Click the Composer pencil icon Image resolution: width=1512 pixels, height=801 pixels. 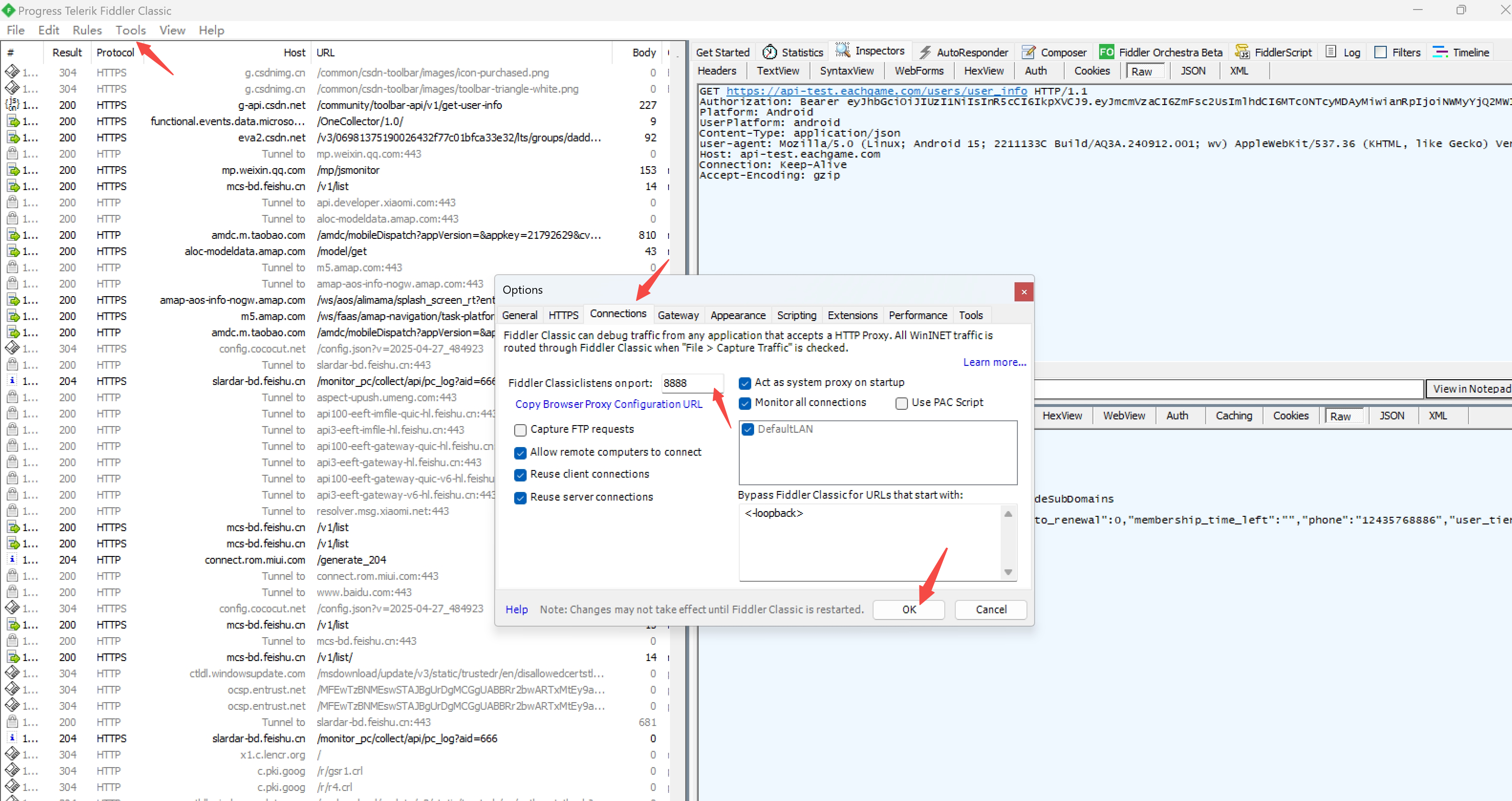[x=1028, y=52]
